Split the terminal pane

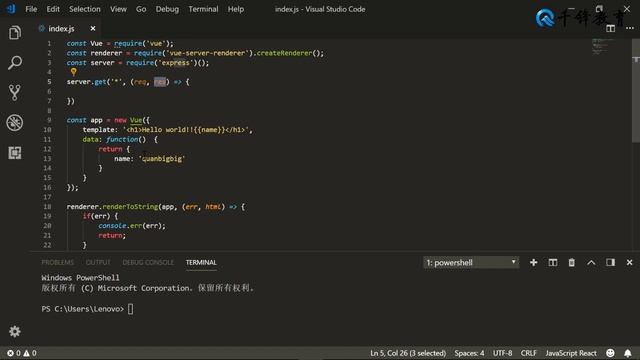(553, 262)
